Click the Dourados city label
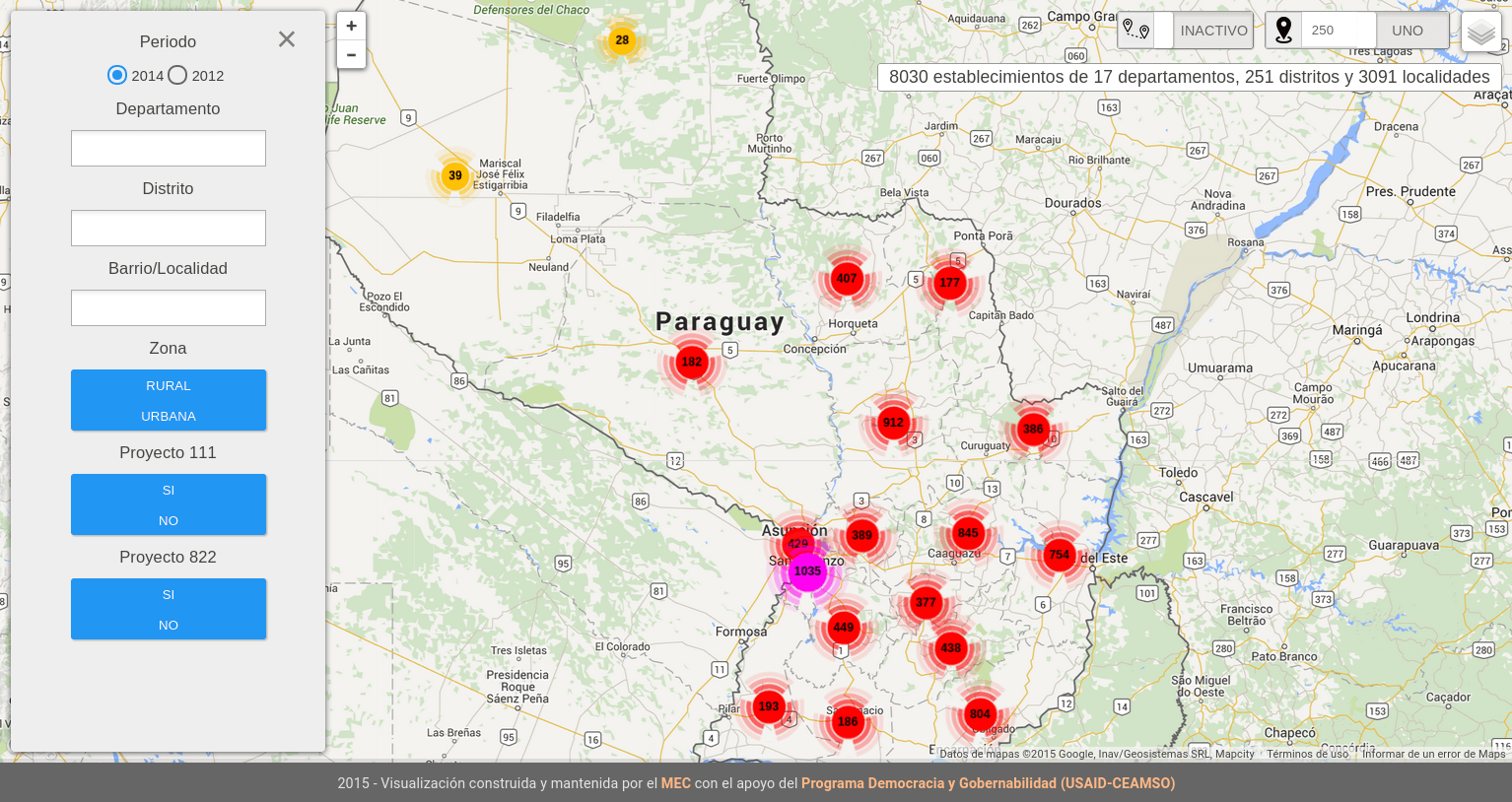Viewport: 1512px width, 802px height. (1073, 203)
